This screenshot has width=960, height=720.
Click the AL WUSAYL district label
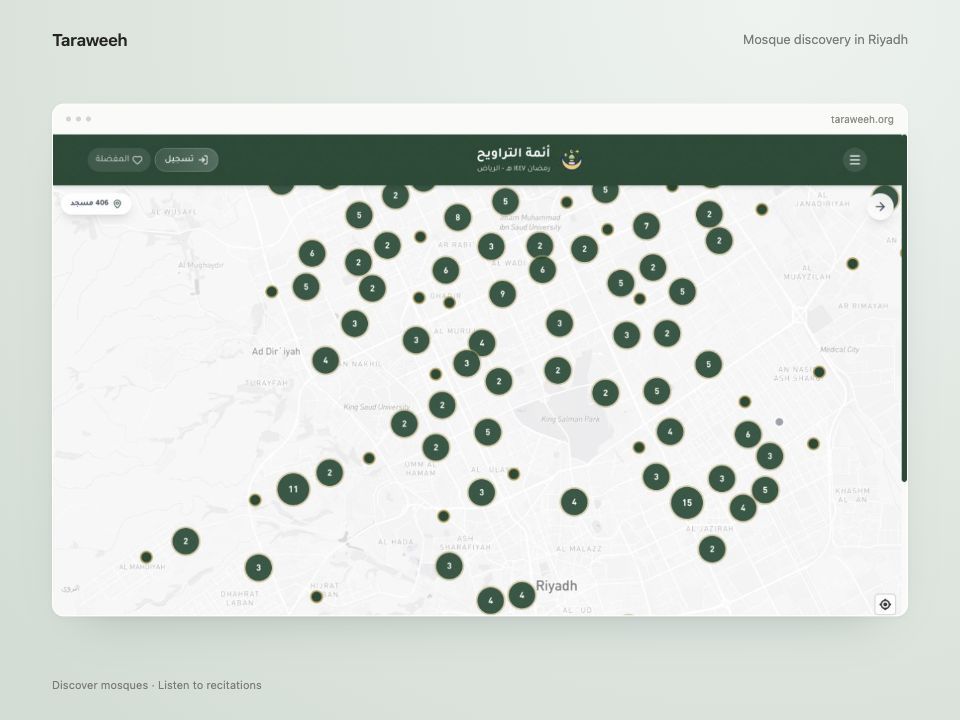tap(174, 212)
